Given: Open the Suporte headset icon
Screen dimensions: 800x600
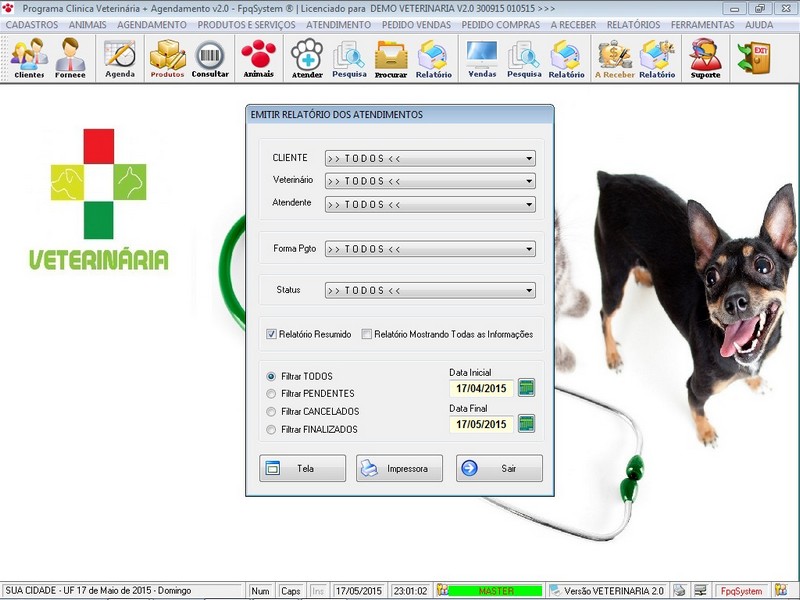Looking at the screenshot, I should [706, 58].
